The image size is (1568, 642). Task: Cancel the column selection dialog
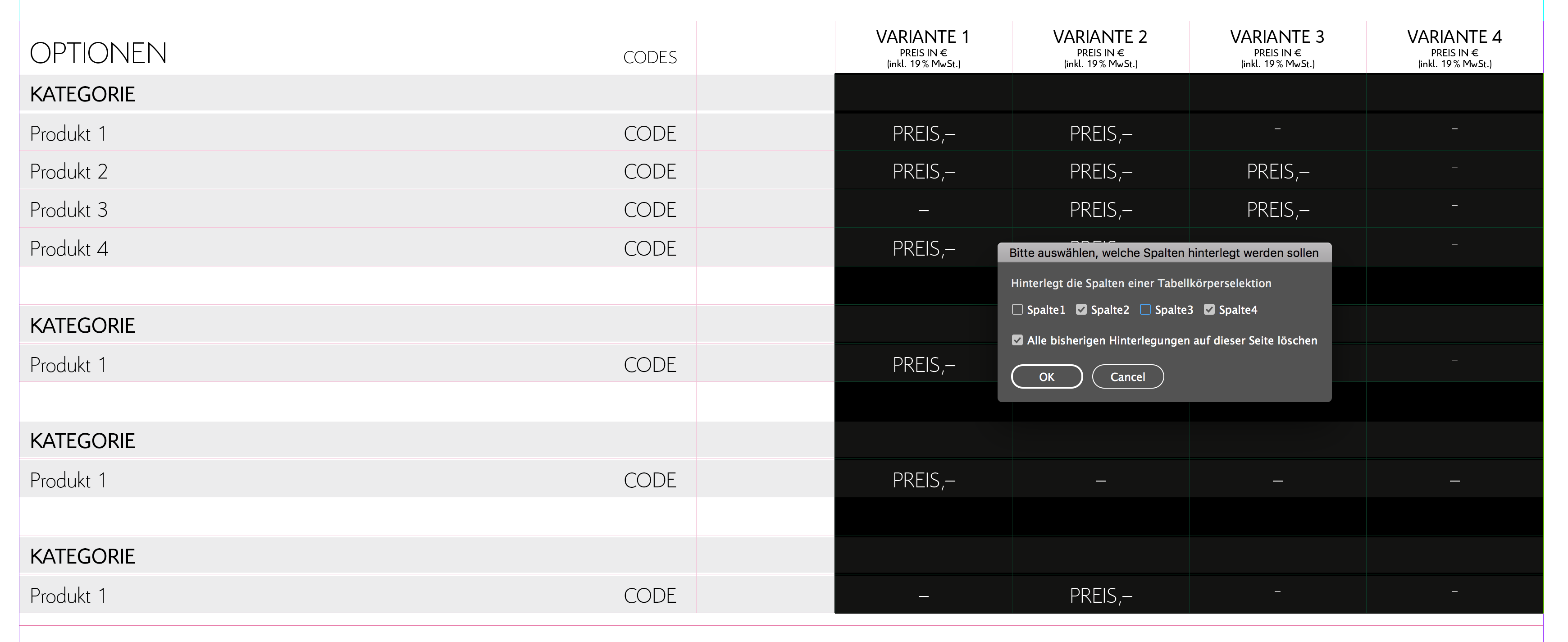point(1128,376)
